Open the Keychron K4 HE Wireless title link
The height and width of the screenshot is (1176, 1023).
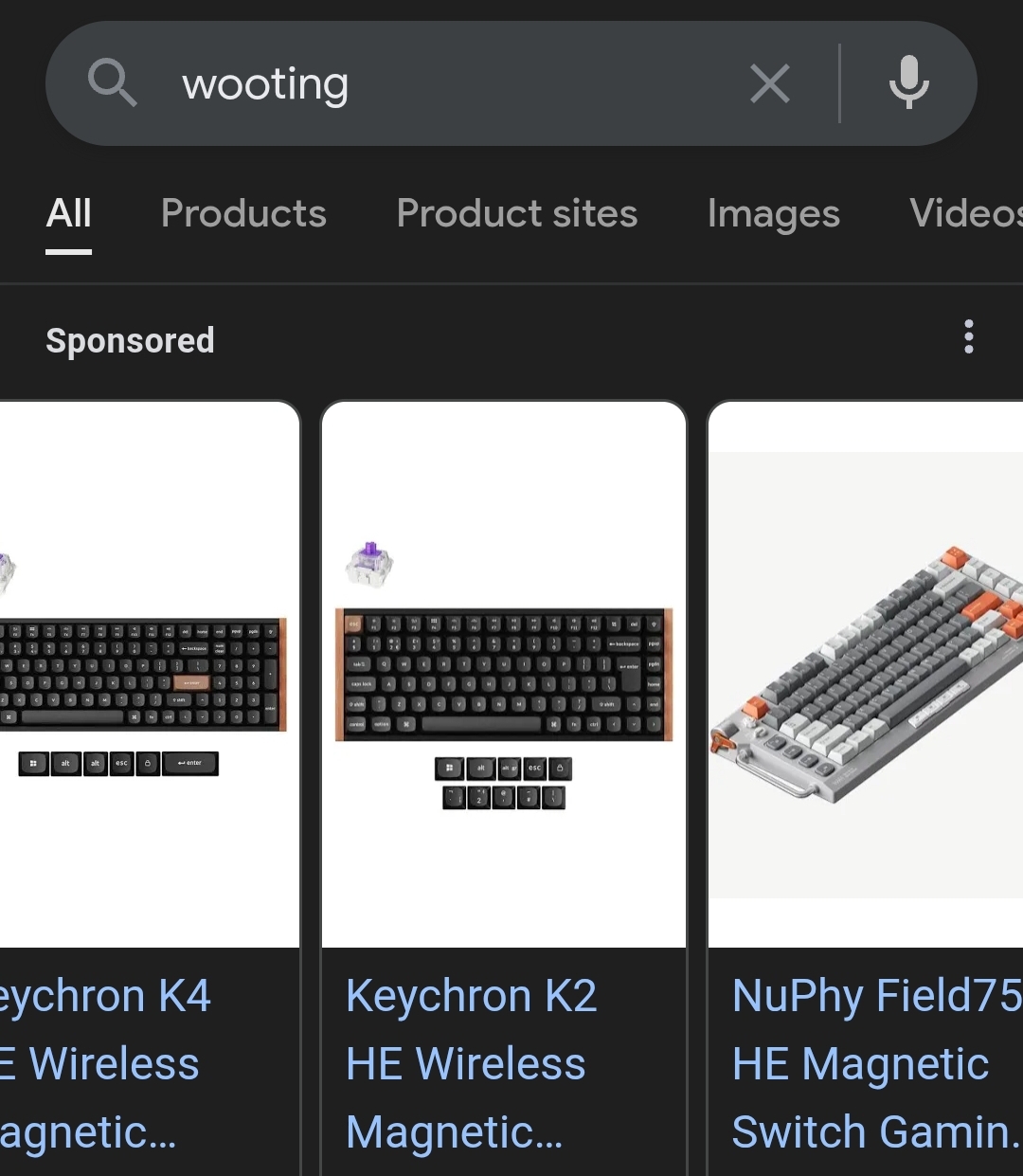click(x=102, y=1063)
